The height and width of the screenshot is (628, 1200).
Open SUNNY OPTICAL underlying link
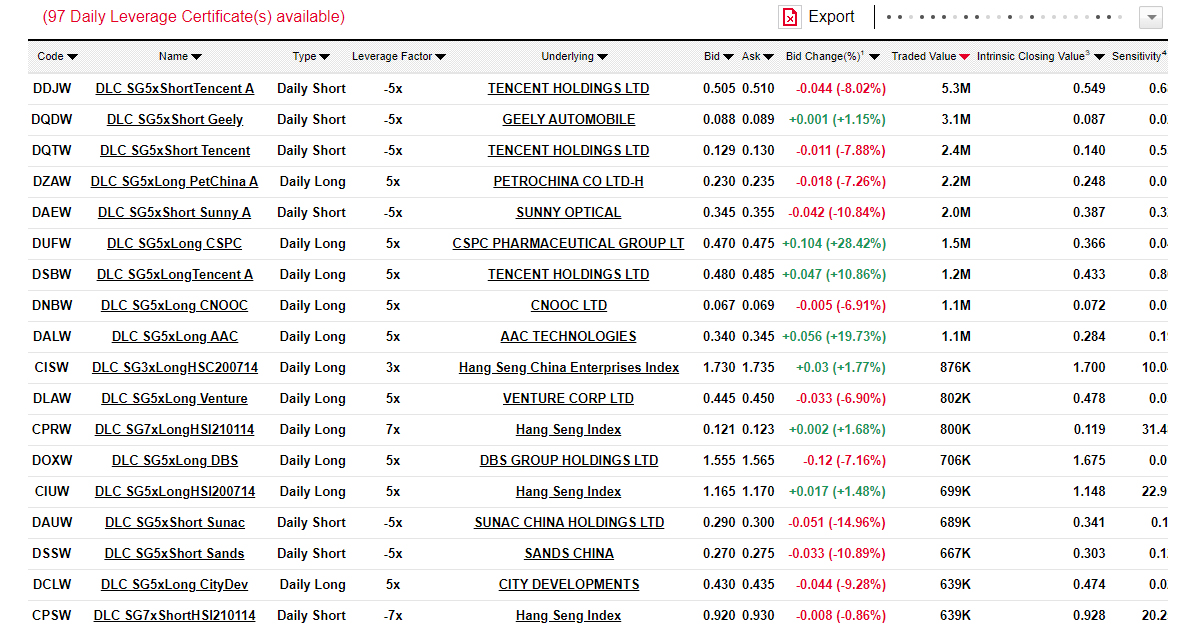coord(569,213)
